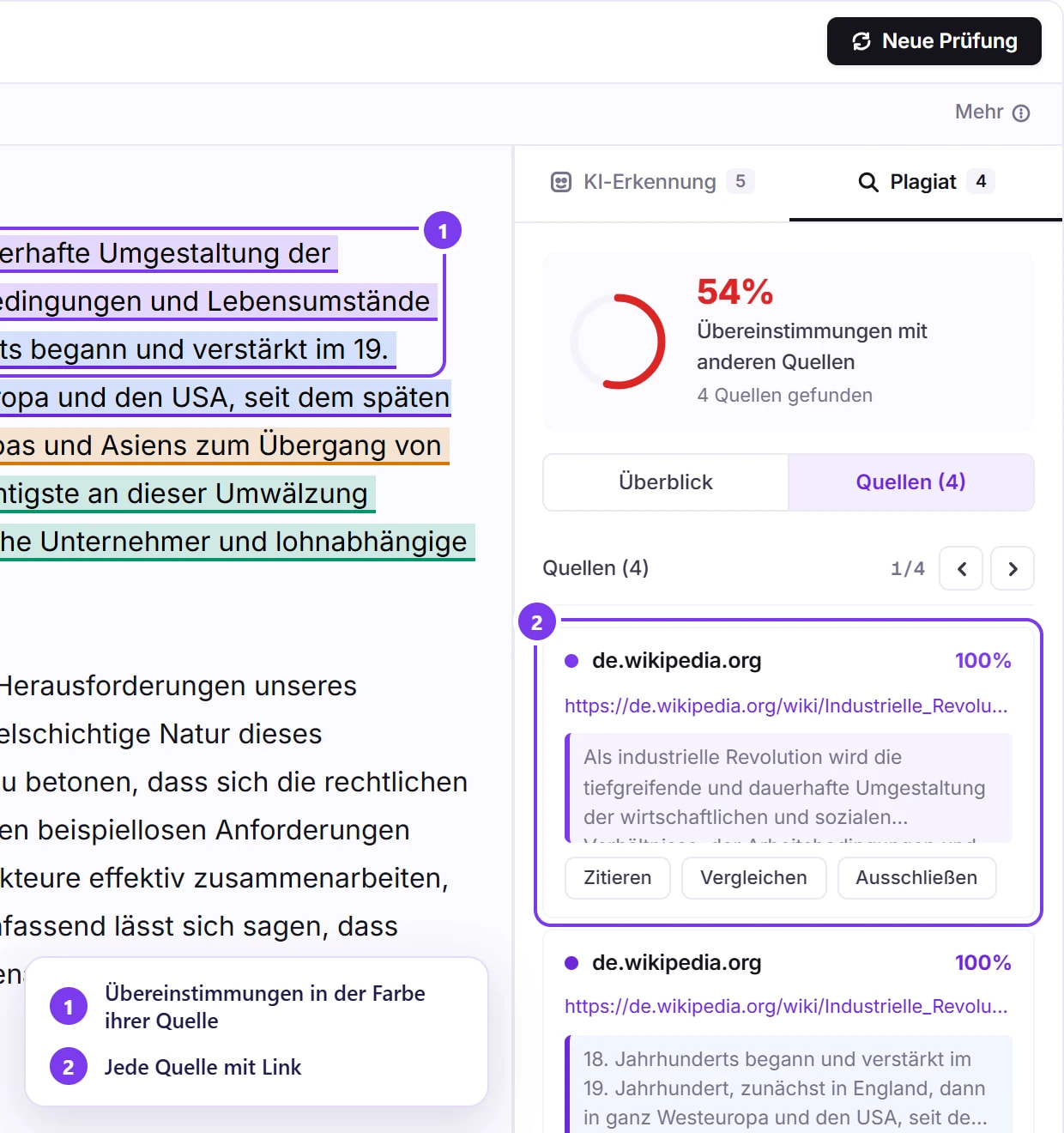Click the 'Als industrielle Revolution wird die' excerpt
Image resolution: width=1064 pixels, height=1133 pixels.
click(x=789, y=787)
